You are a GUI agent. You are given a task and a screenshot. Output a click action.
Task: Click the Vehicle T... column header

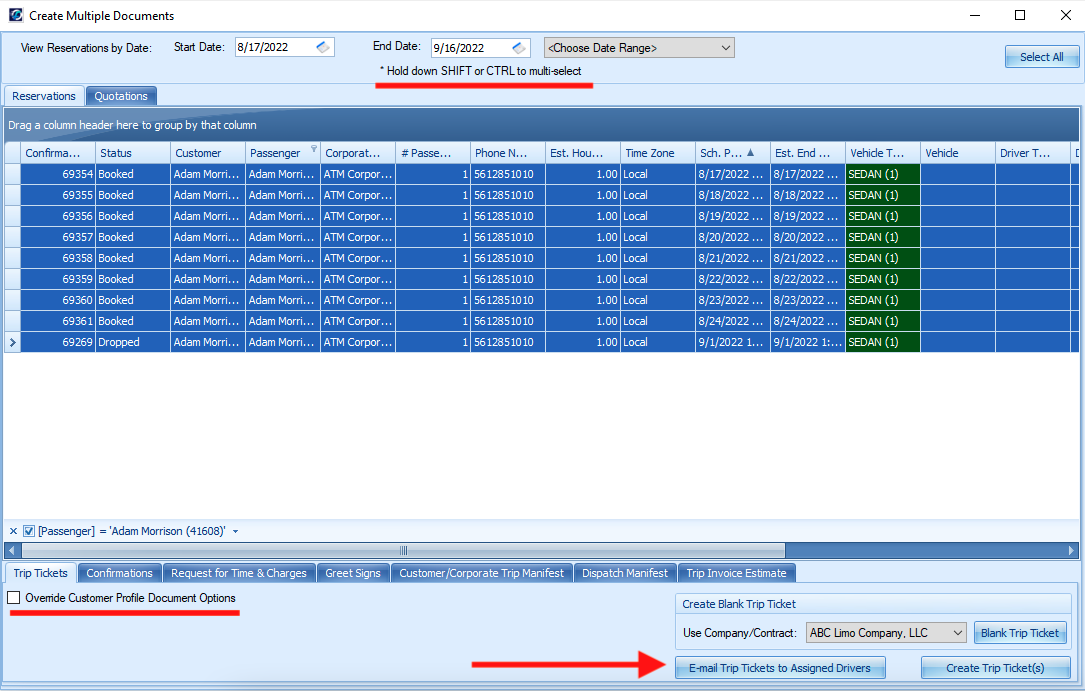pos(883,153)
